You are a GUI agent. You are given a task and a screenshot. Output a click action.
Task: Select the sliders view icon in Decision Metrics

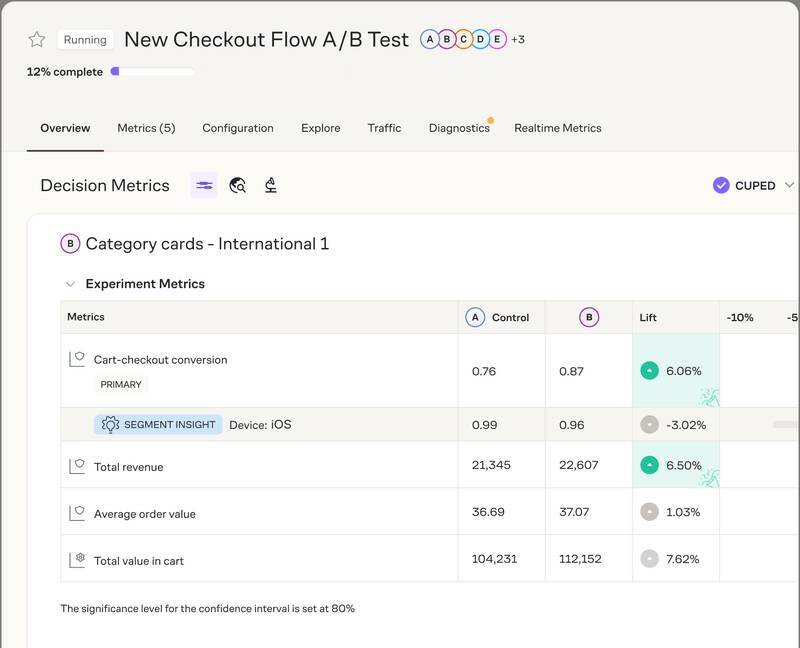pos(204,185)
